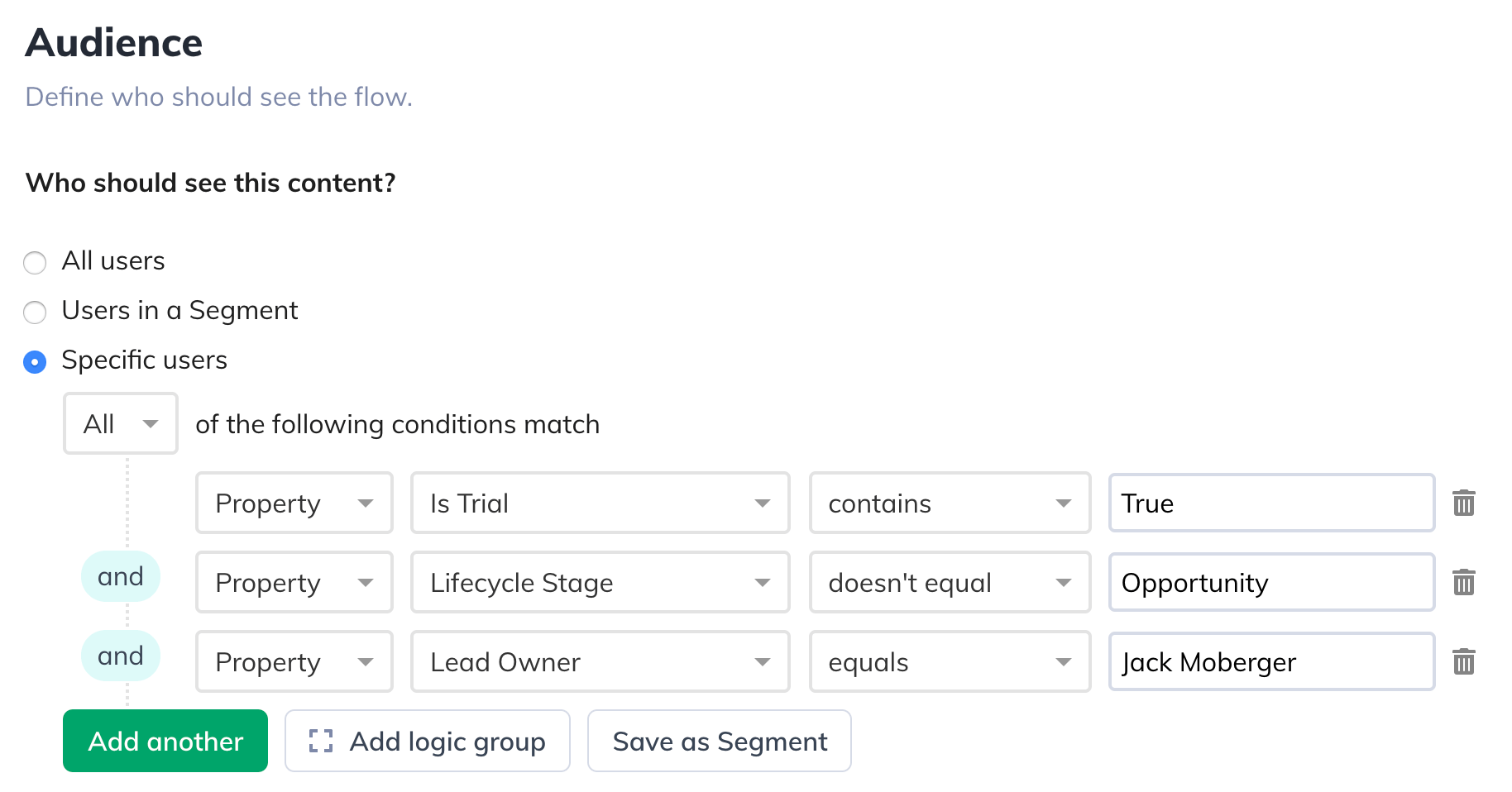Viewport: 1512px width, 792px height.
Task: Expand the contains operator dropdown
Action: tap(950, 503)
